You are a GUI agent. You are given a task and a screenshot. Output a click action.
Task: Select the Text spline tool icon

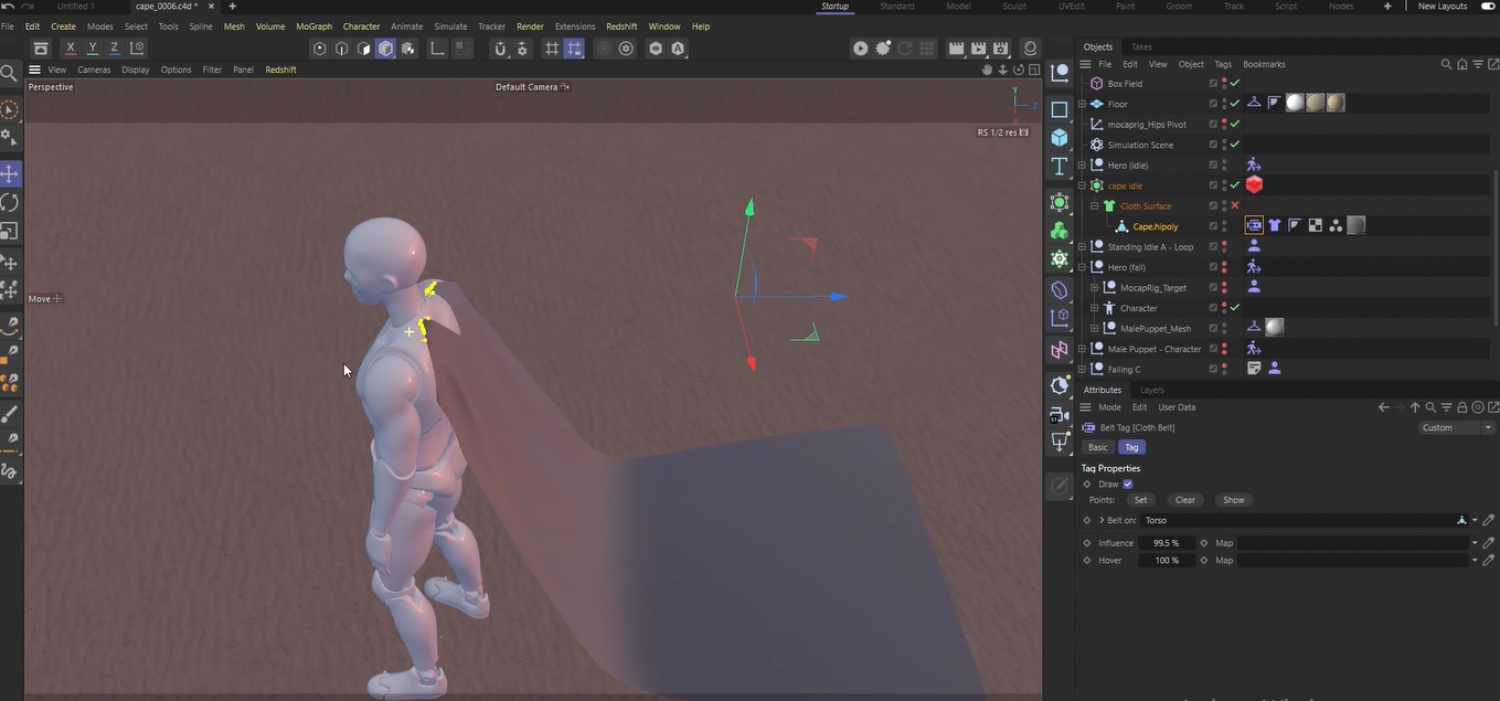pos(1060,166)
